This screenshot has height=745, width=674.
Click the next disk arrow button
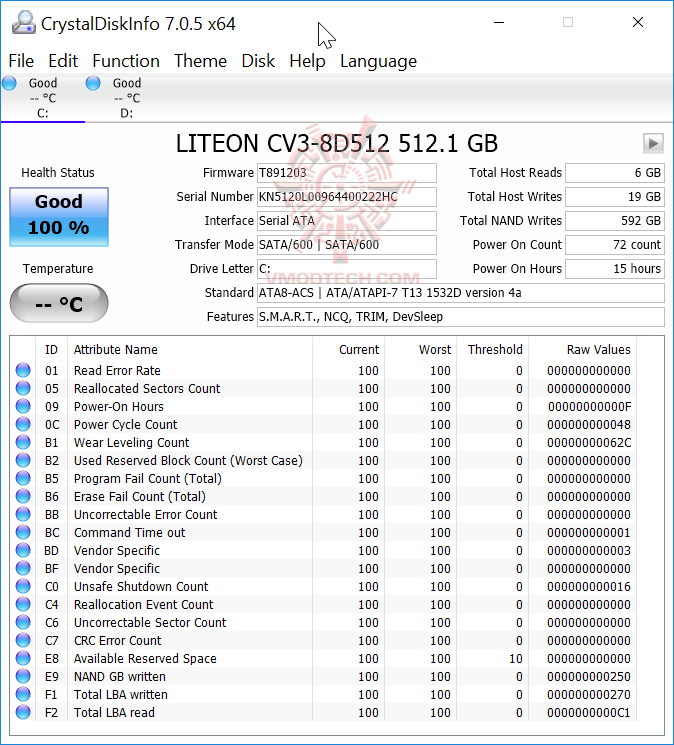tap(653, 143)
